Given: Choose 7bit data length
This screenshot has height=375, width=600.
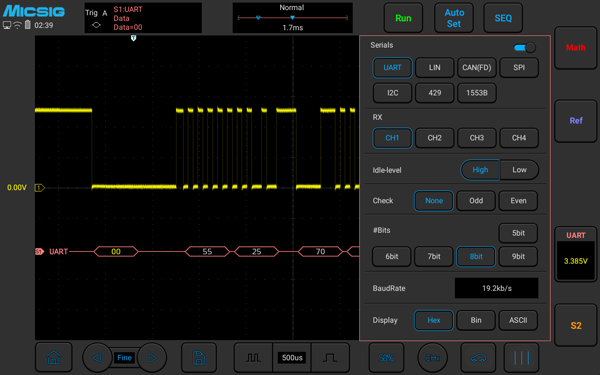Looking at the screenshot, I should coord(434,256).
